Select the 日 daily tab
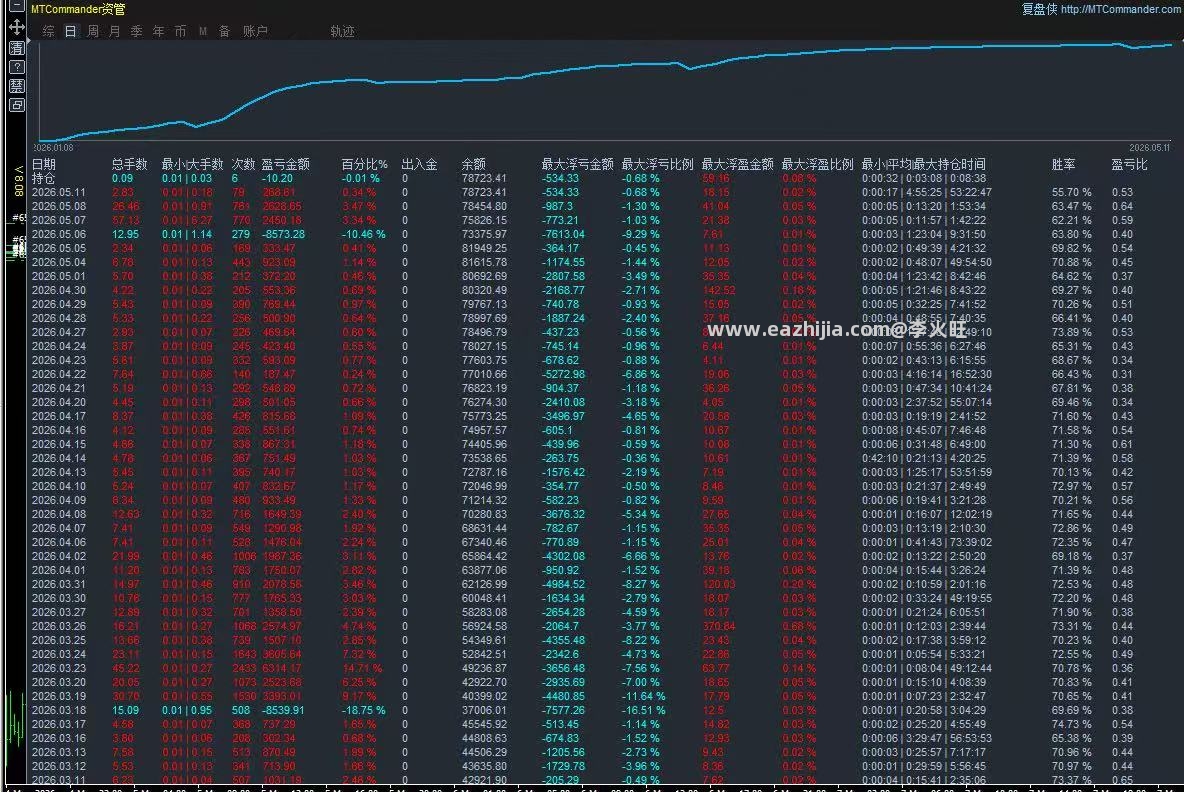Screen dimensions: 1184x792 [x=70, y=31]
